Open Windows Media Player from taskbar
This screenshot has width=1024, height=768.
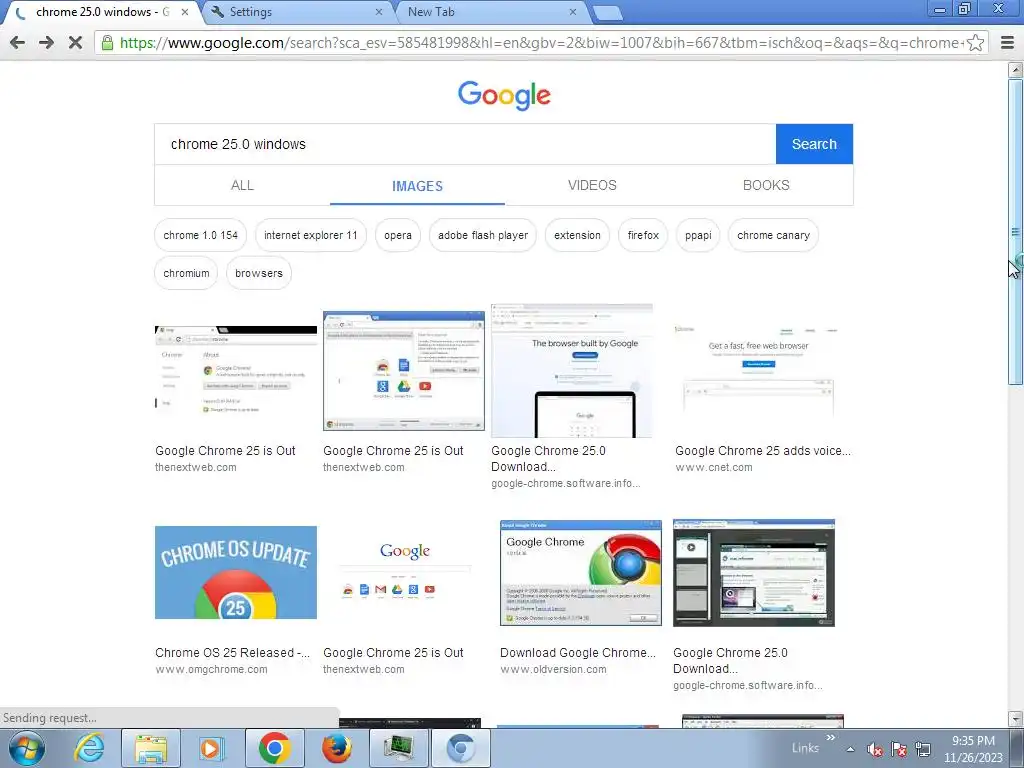click(212, 748)
